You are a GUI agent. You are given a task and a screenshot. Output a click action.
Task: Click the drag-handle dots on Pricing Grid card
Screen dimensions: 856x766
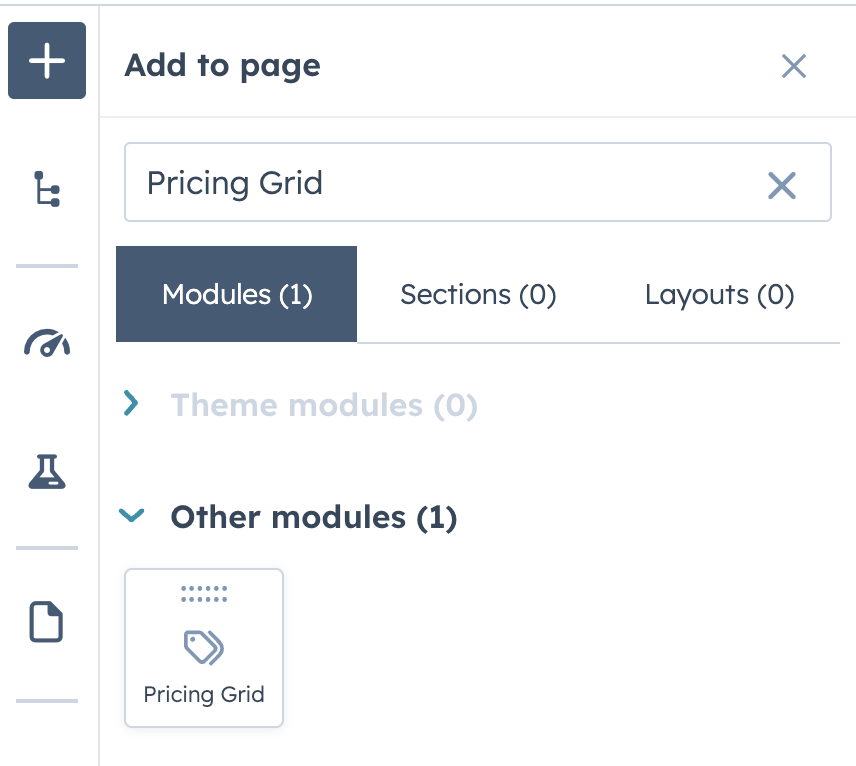click(203, 593)
